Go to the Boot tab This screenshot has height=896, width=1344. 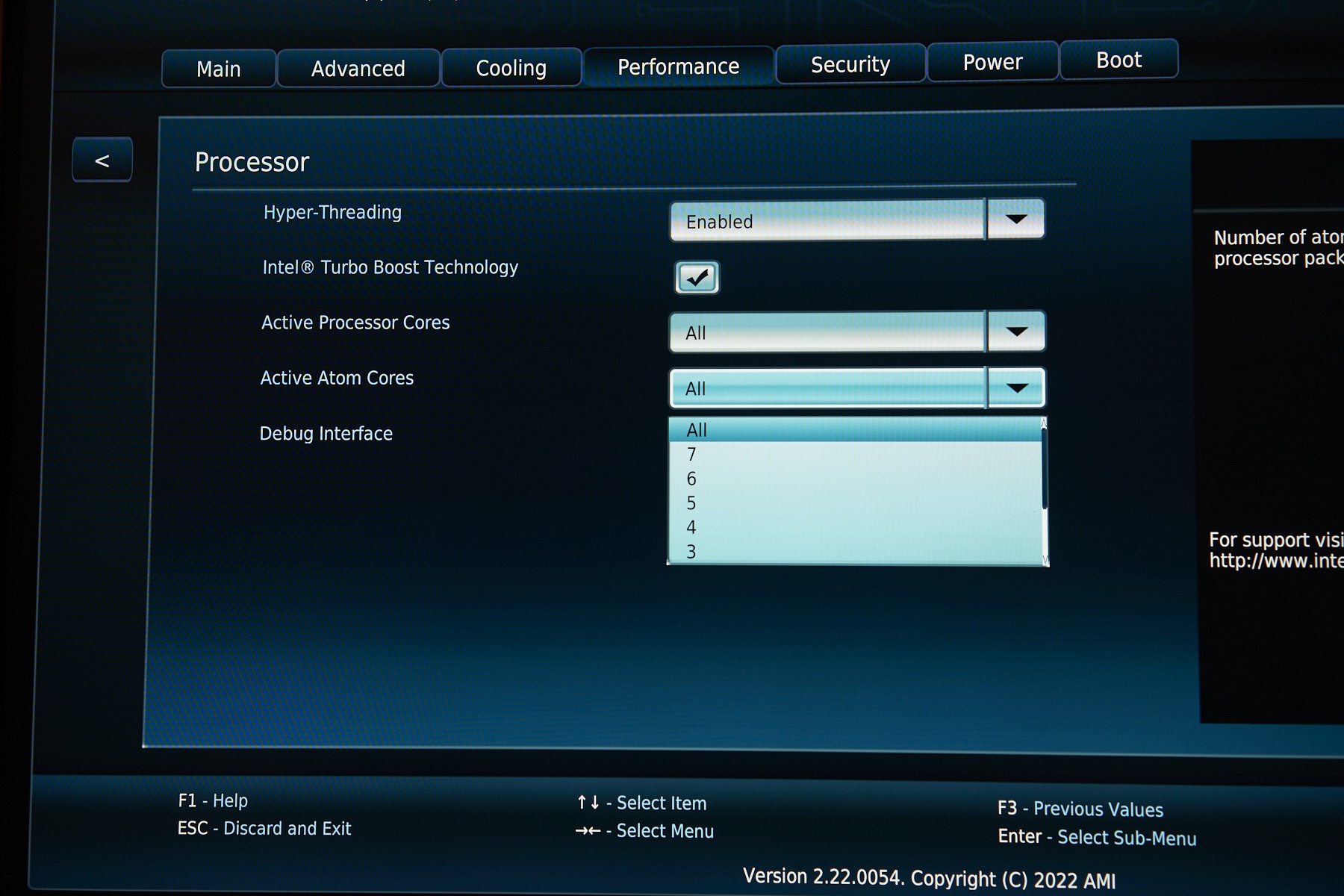(1119, 60)
